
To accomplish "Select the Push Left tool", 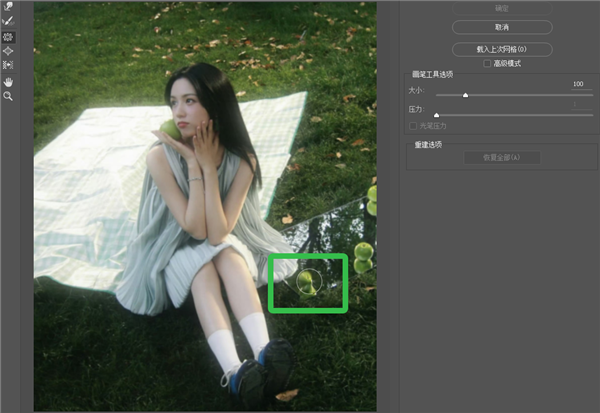I will click(8, 65).
